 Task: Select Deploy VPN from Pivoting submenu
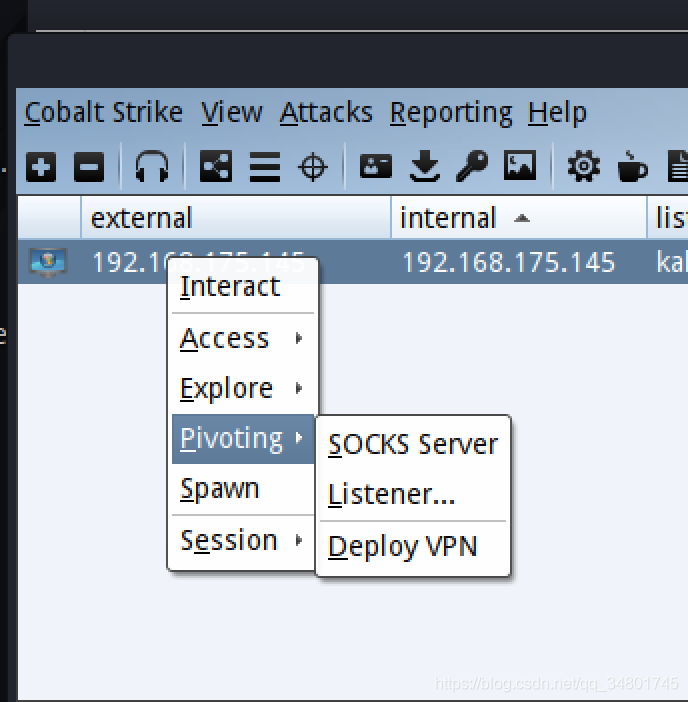pyautogui.click(x=413, y=547)
